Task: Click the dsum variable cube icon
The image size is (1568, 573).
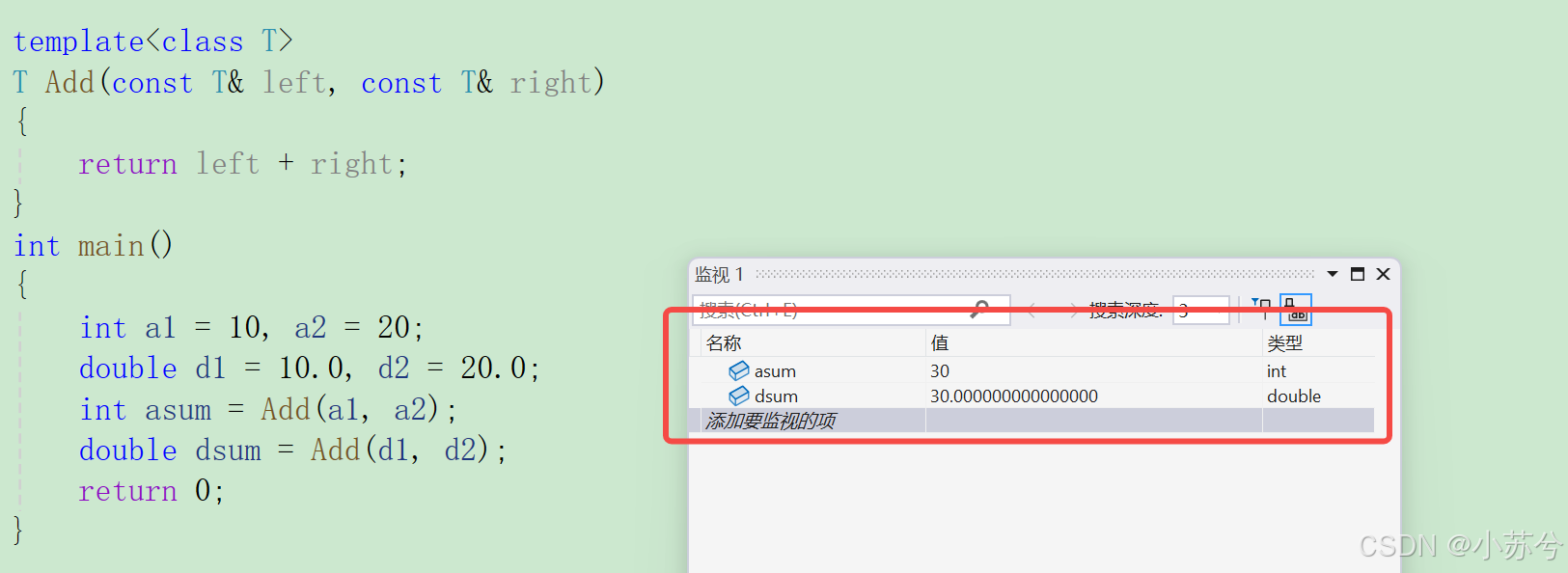Action: (x=739, y=396)
